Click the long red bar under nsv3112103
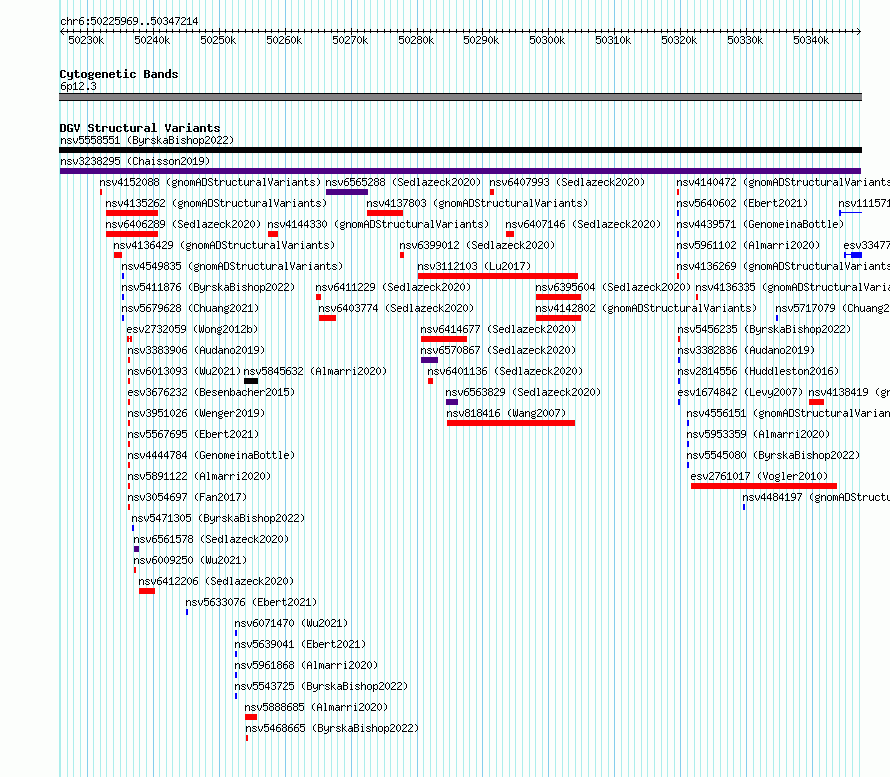 click(498, 276)
